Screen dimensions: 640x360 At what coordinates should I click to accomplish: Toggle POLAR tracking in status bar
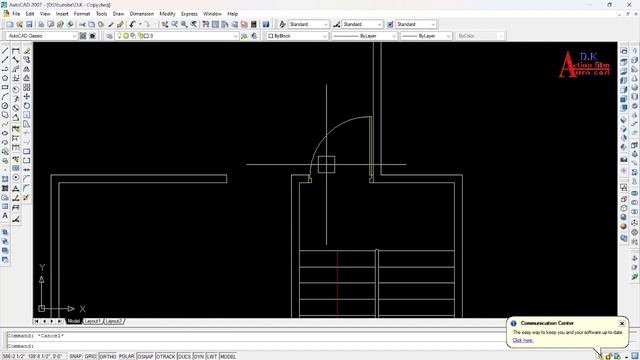click(x=127, y=356)
